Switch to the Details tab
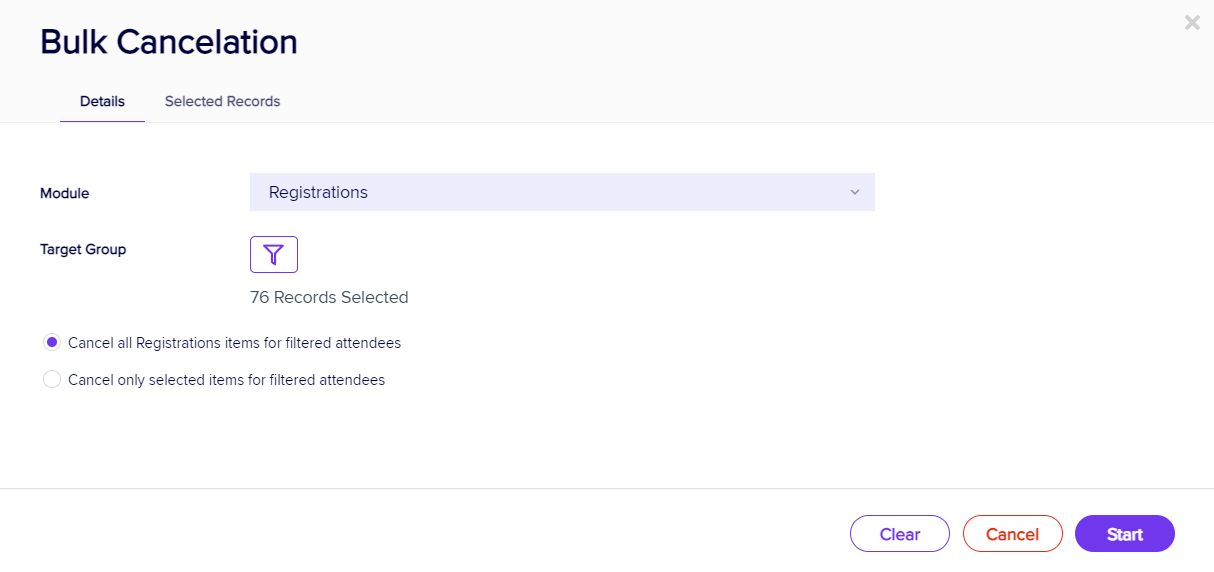This screenshot has height=572, width=1214. [x=102, y=101]
